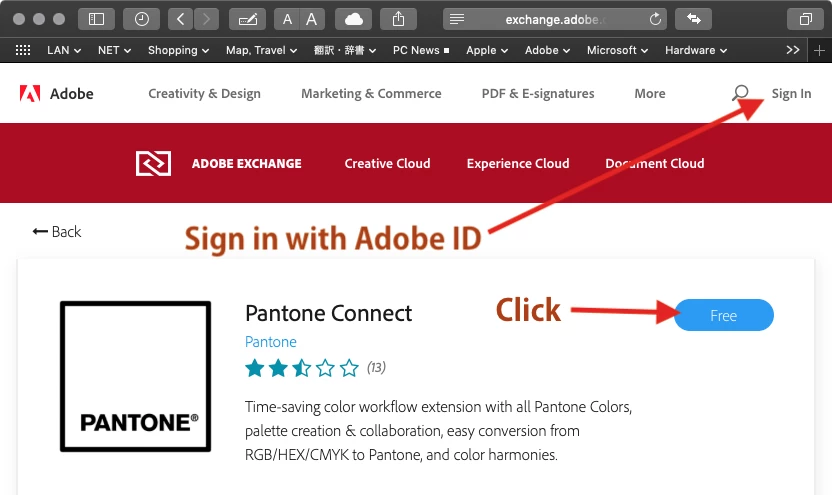The image size is (832, 495).
Task: Increase text size with large A
Action: pos(312,19)
